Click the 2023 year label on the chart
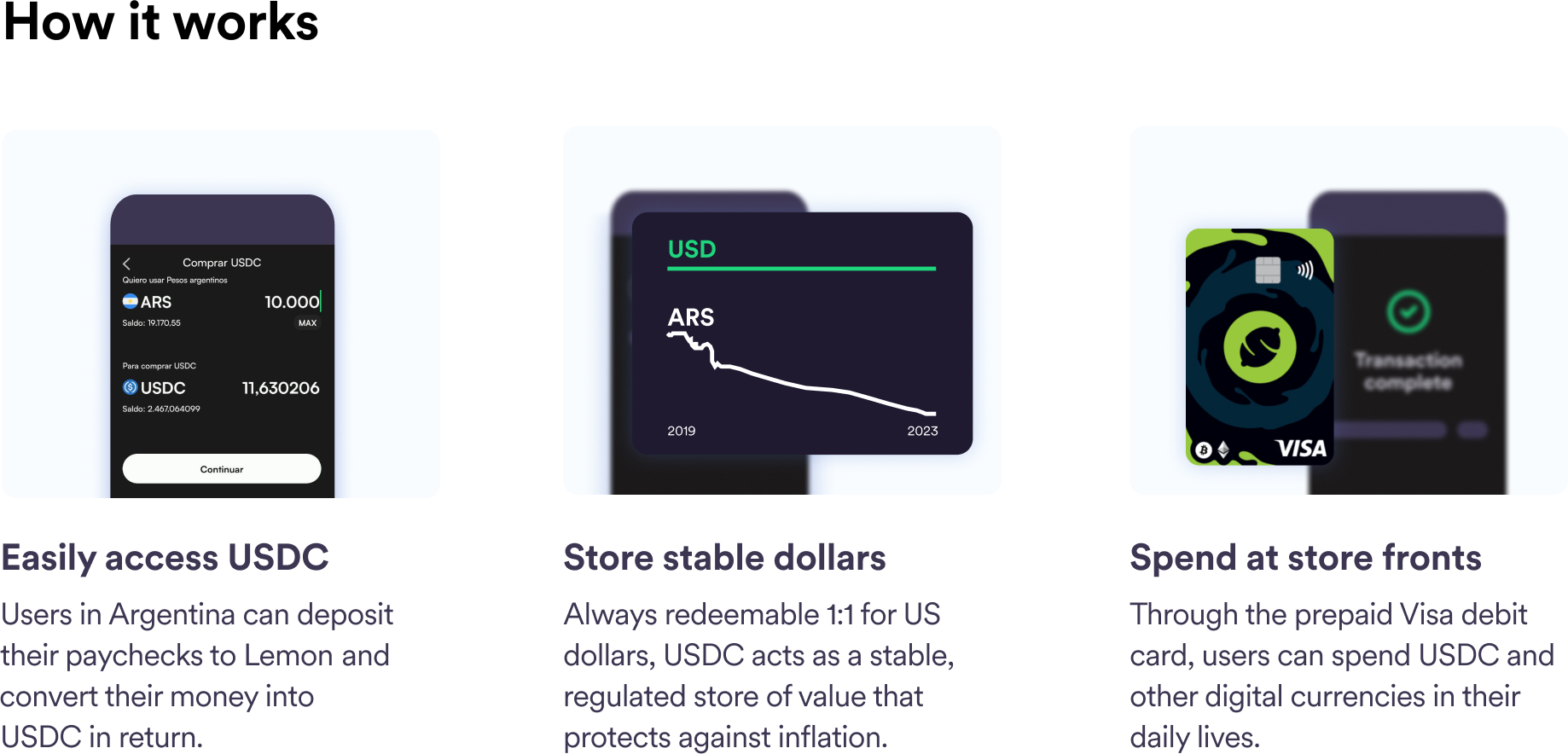 pos(922,431)
